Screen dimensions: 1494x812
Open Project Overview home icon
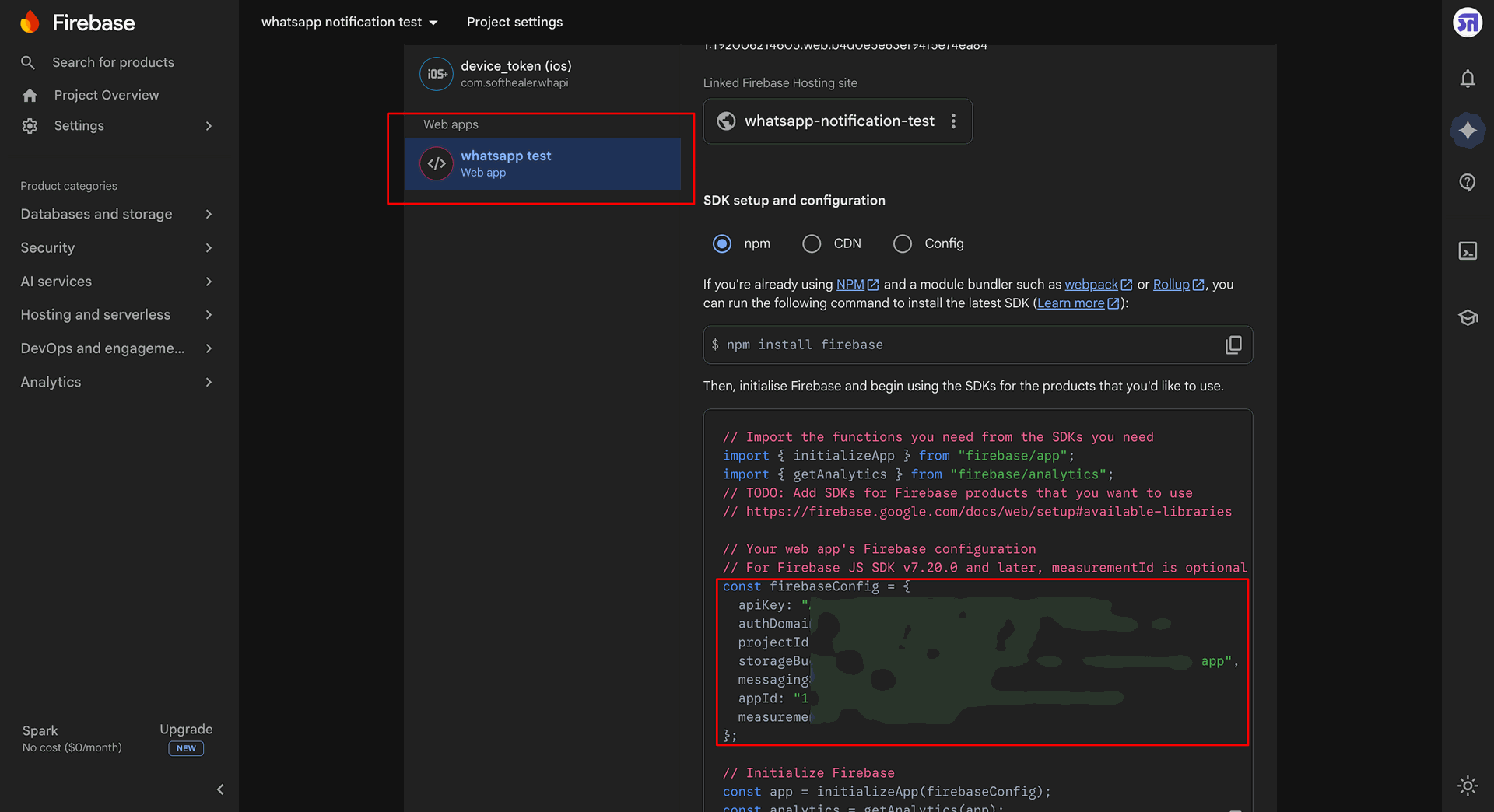30,95
